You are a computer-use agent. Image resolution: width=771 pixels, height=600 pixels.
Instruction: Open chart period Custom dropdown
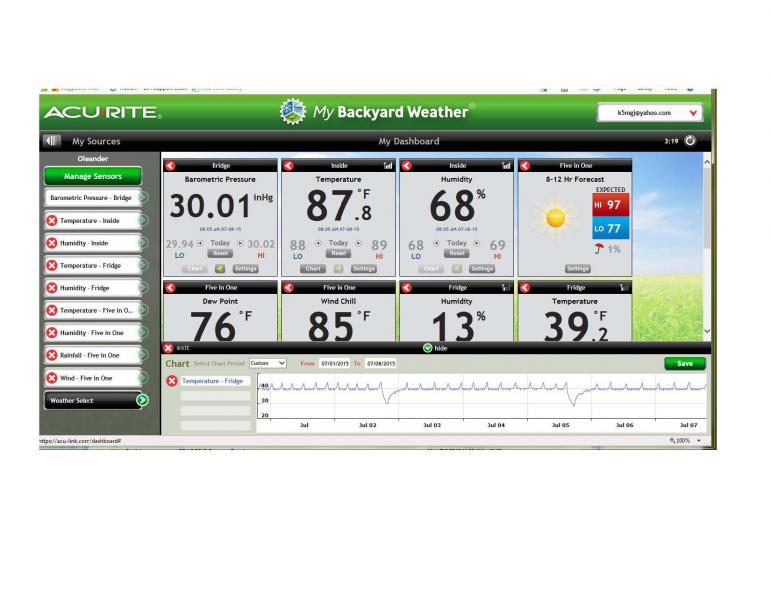tap(267, 363)
